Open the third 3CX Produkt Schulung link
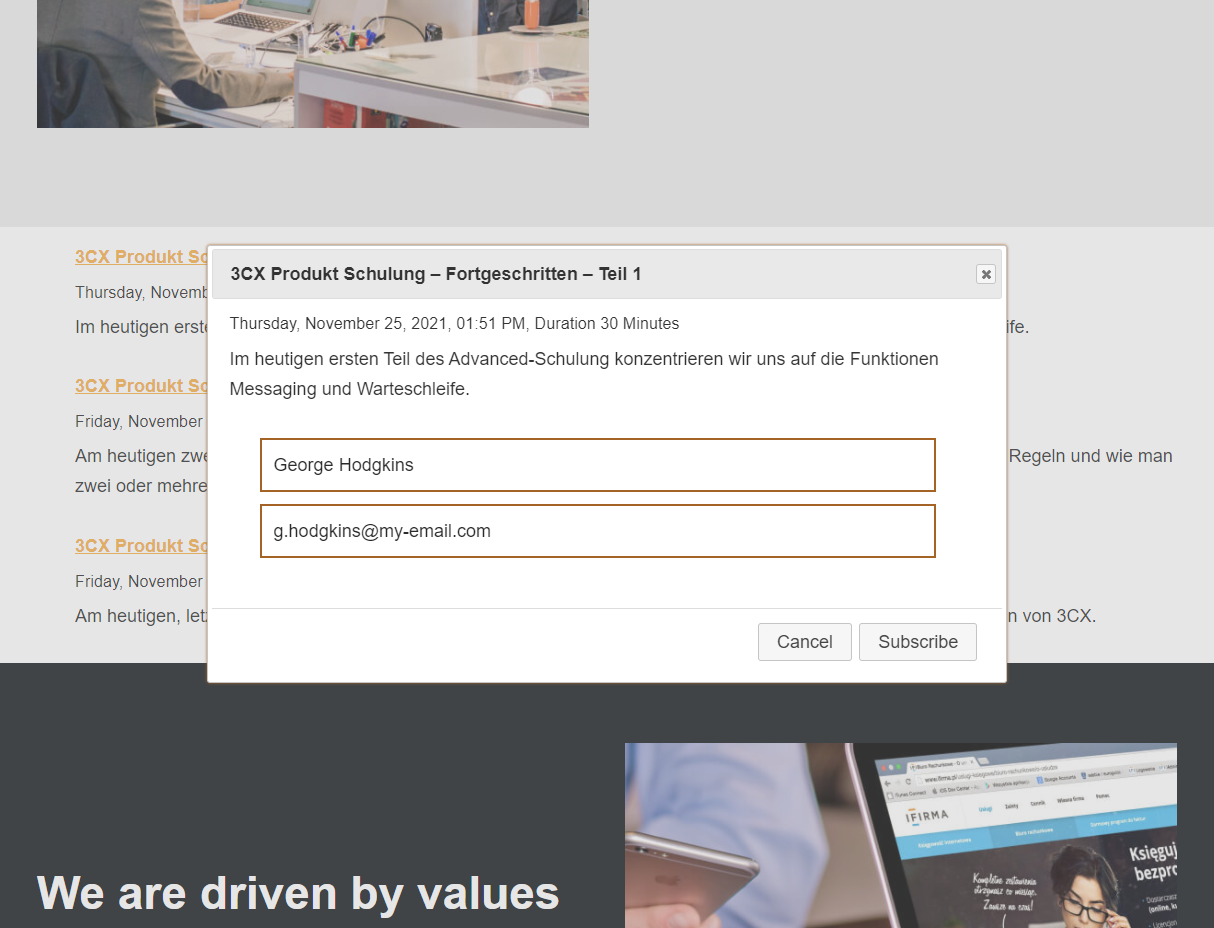 pos(142,545)
